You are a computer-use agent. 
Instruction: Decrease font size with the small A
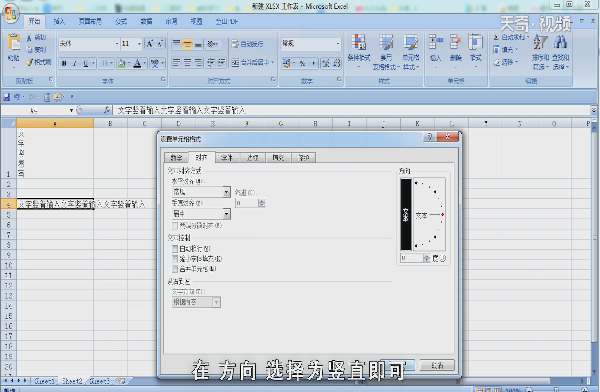160,44
